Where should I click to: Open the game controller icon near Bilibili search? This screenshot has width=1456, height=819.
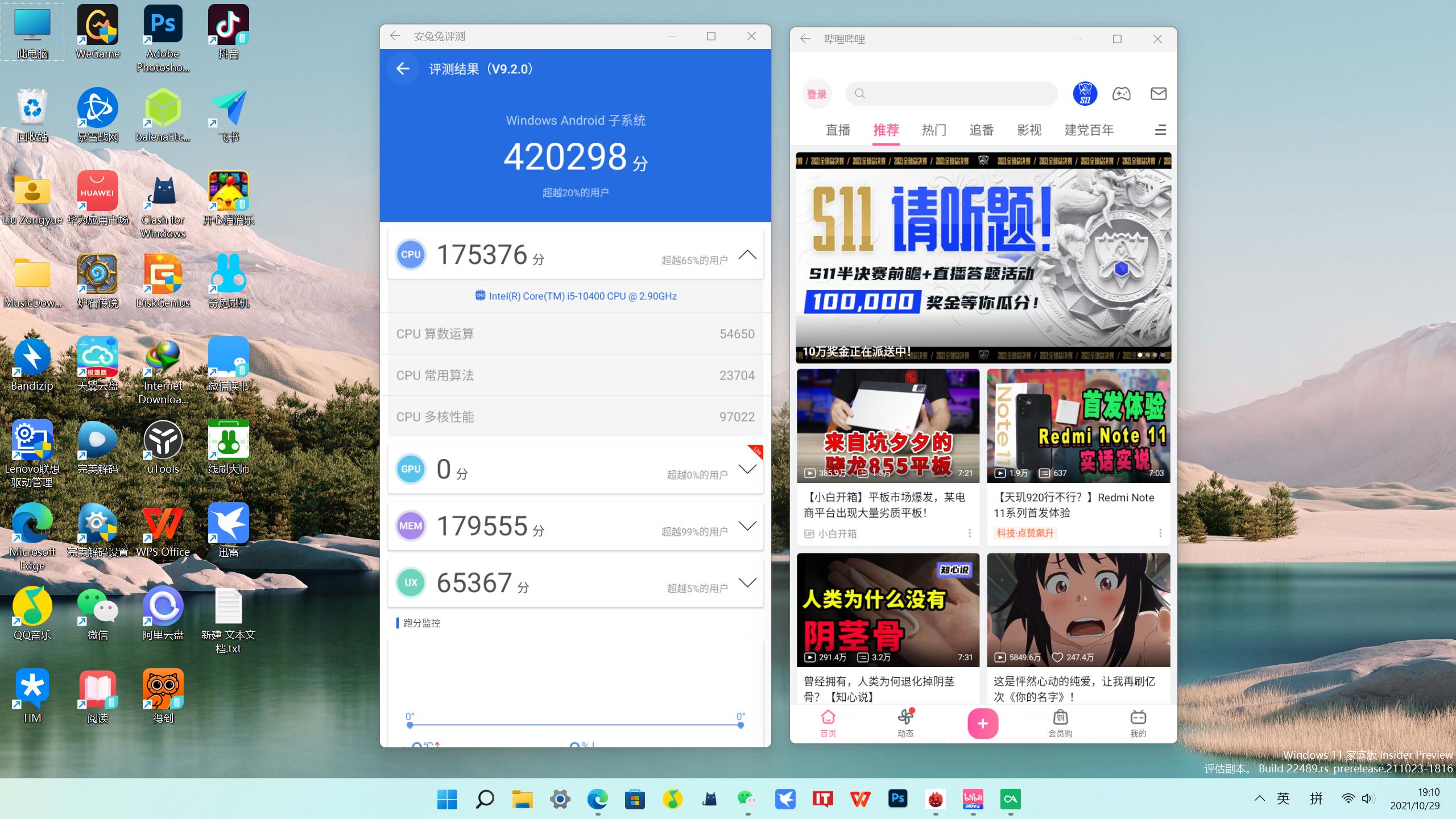[x=1122, y=94]
